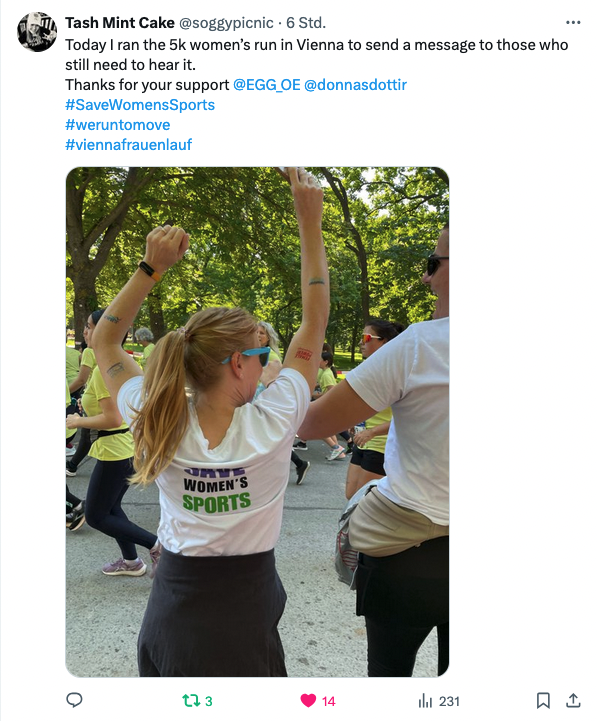Click the 231 views count
The height and width of the screenshot is (721, 597).
pyautogui.click(x=449, y=701)
